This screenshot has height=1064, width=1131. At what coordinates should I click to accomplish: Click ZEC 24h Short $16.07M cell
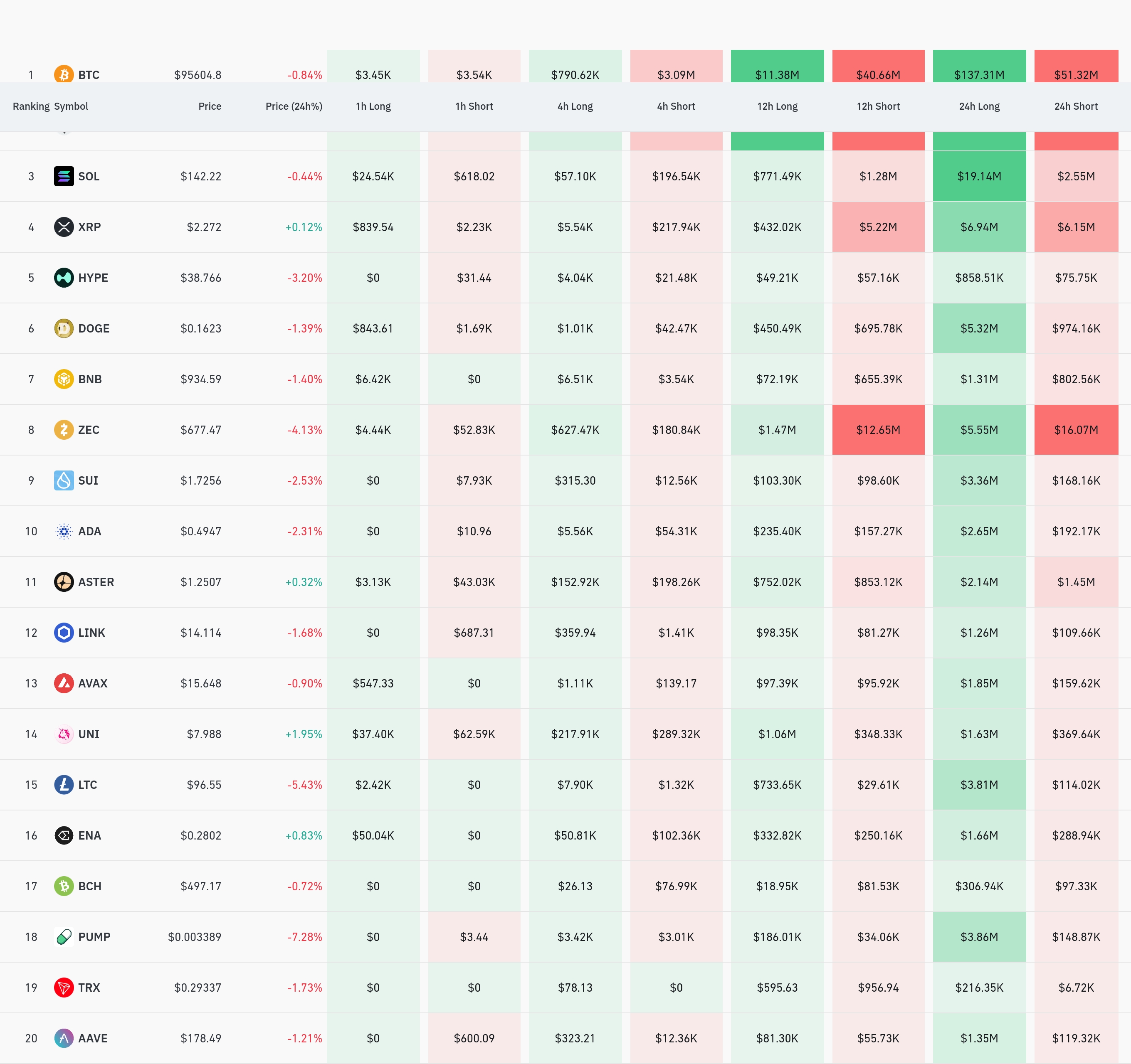point(1076,430)
